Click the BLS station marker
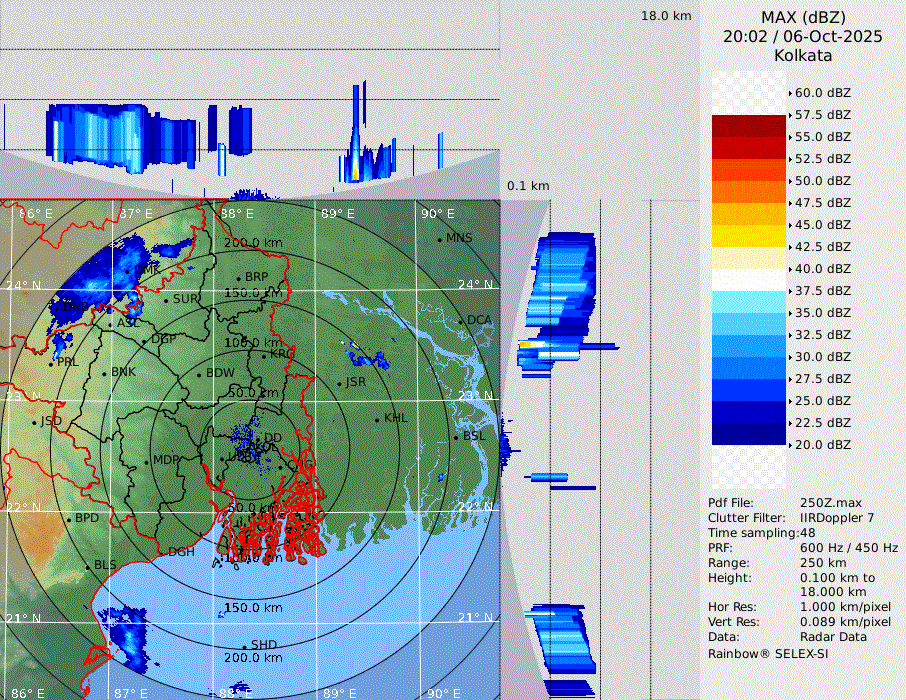 click(x=87, y=566)
